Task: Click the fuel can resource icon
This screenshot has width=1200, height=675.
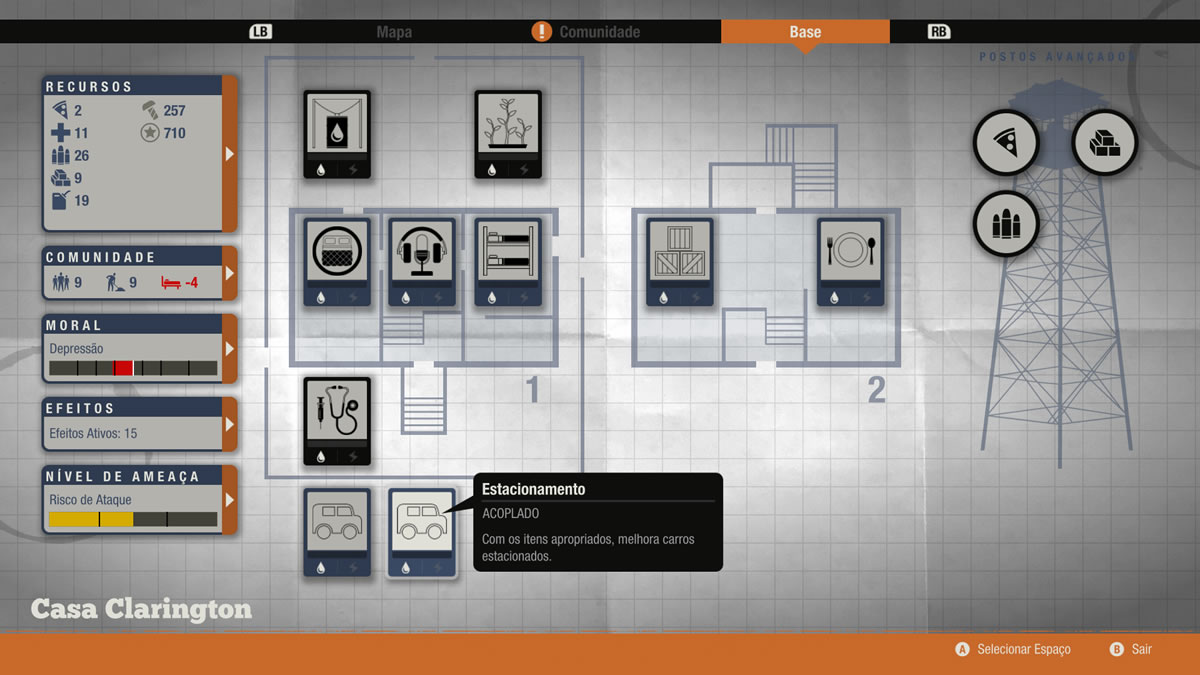Action: click(x=59, y=201)
